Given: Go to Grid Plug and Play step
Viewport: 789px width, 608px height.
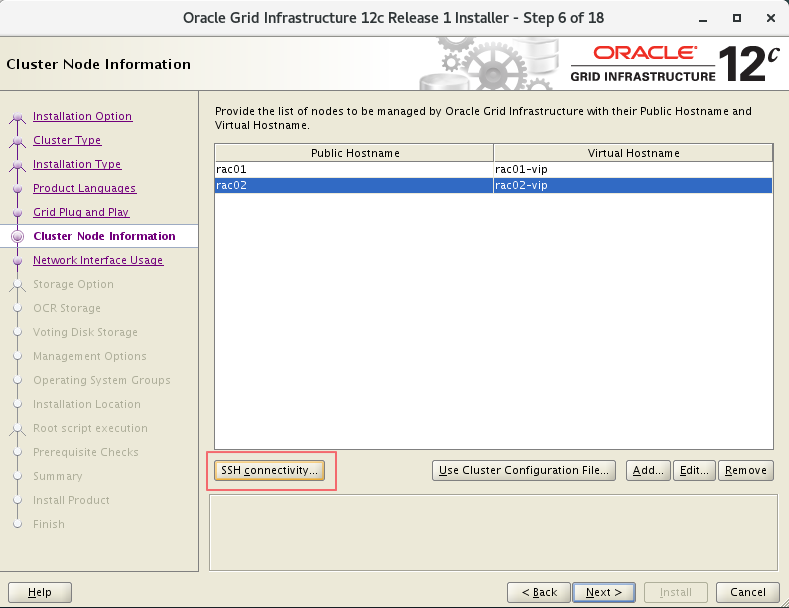Looking at the screenshot, I should (x=81, y=212).
